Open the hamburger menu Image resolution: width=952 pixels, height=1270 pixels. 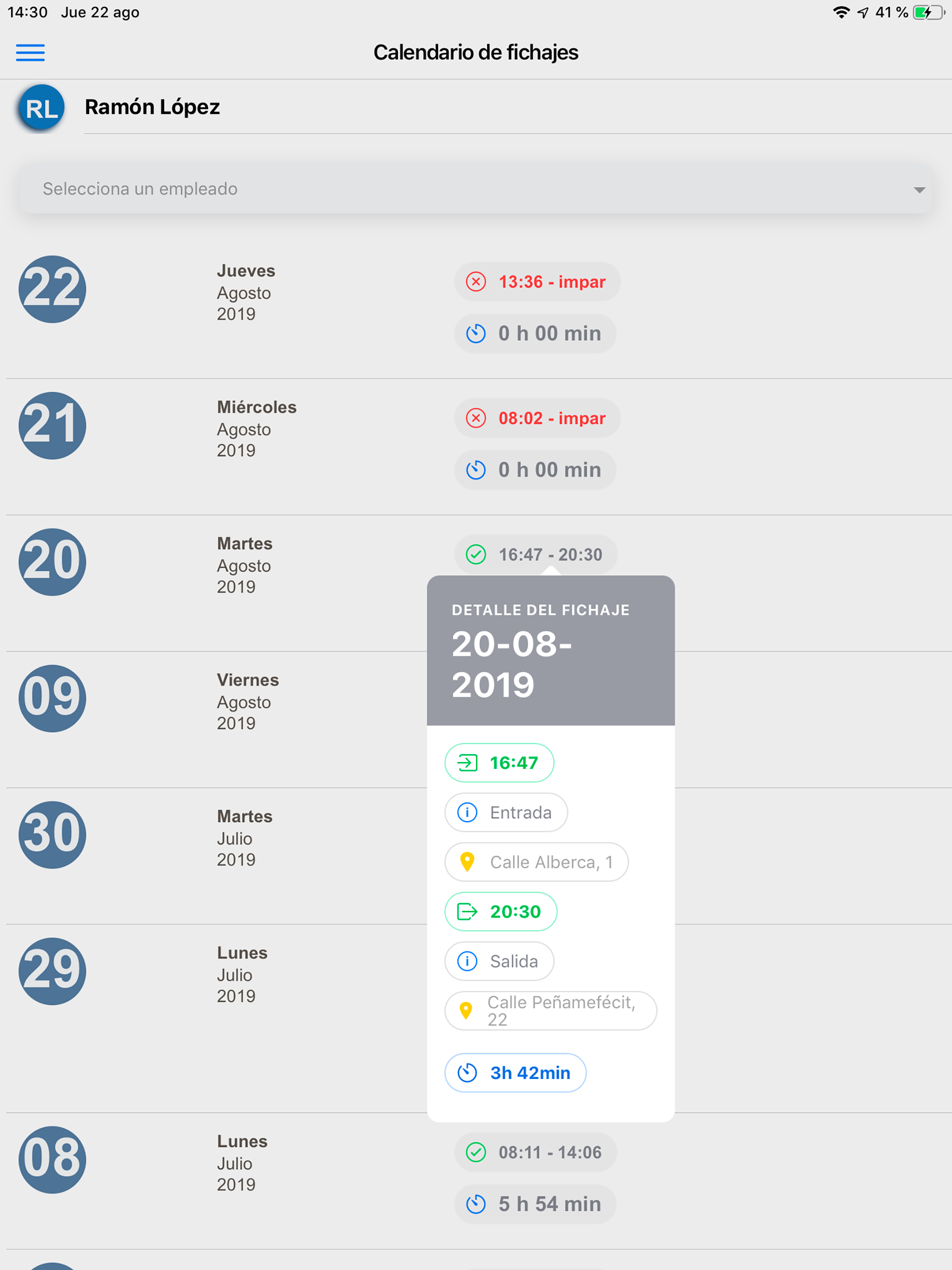[30, 52]
